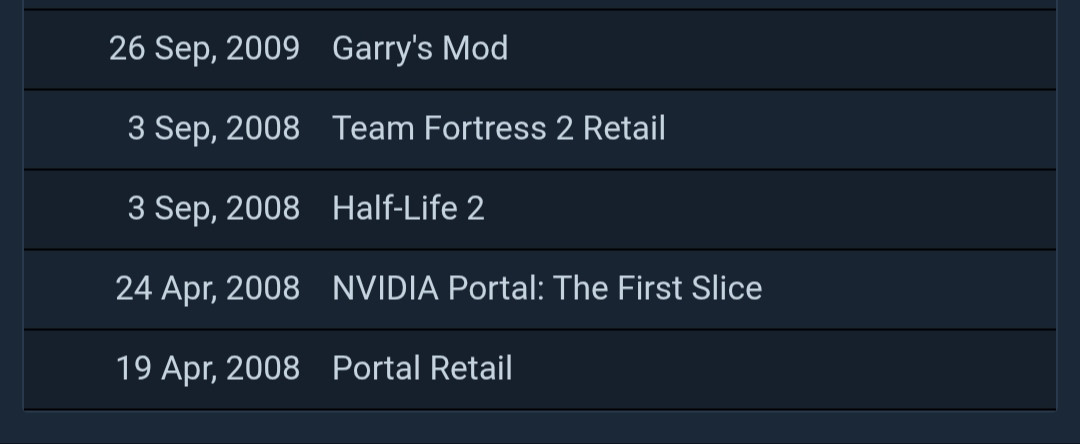Click the year 2009 in the top date

click(263, 49)
